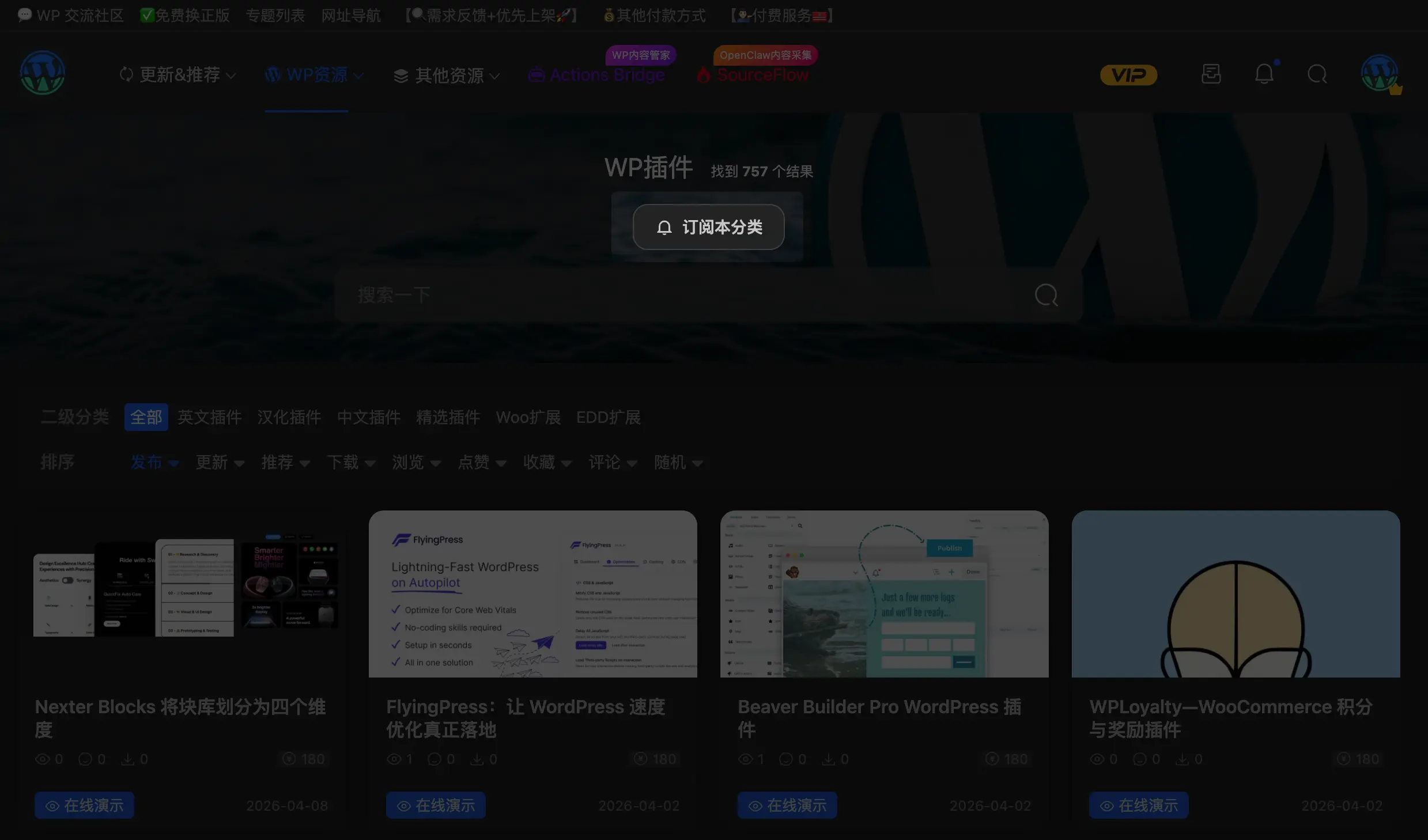Image resolution: width=1428 pixels, height=840 pixels.
Task: Expand the WP资源 menu
Action: point(314,75)
